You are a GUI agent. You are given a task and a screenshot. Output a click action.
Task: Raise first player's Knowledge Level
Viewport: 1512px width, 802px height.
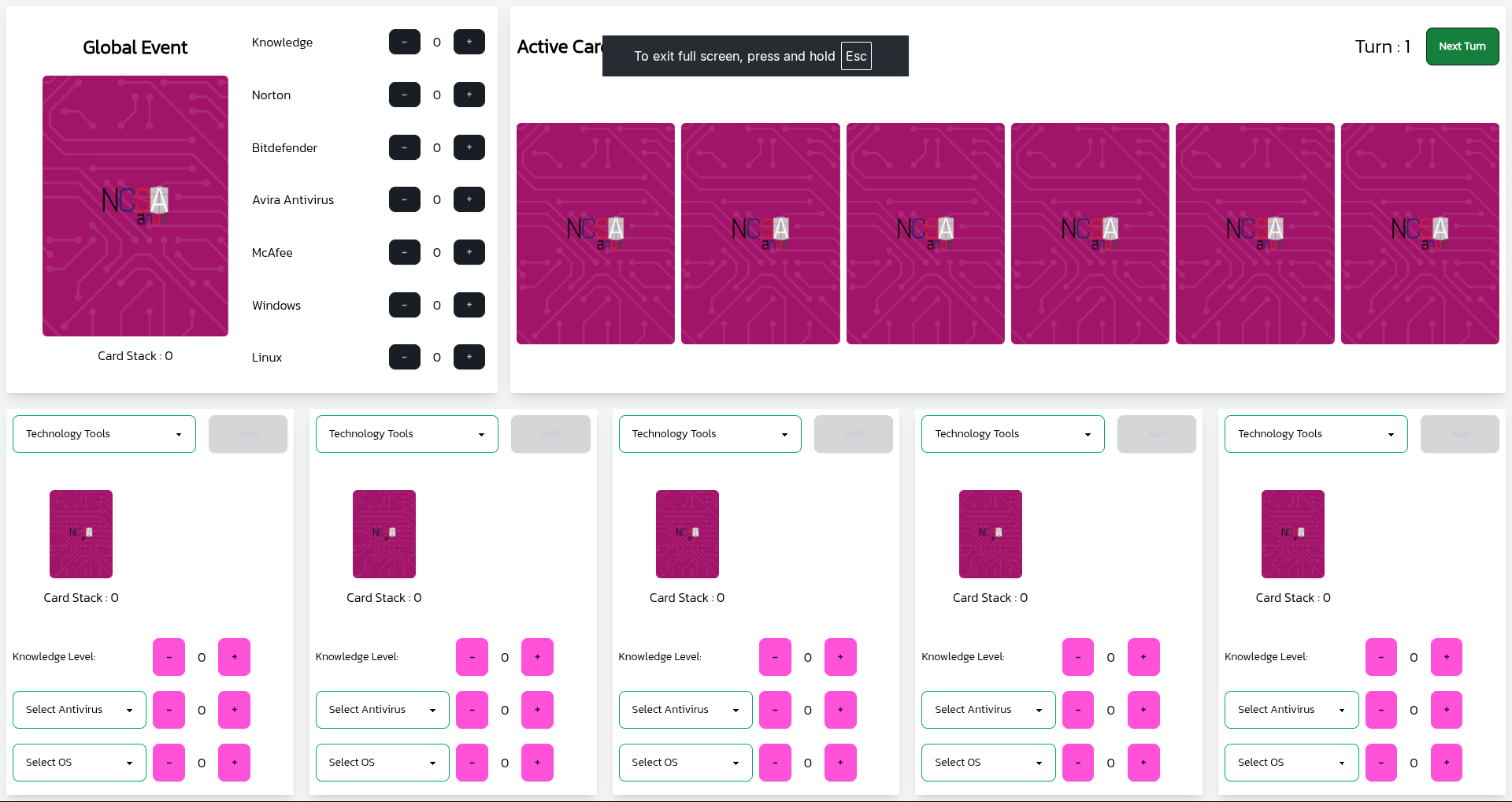point(234,657)
